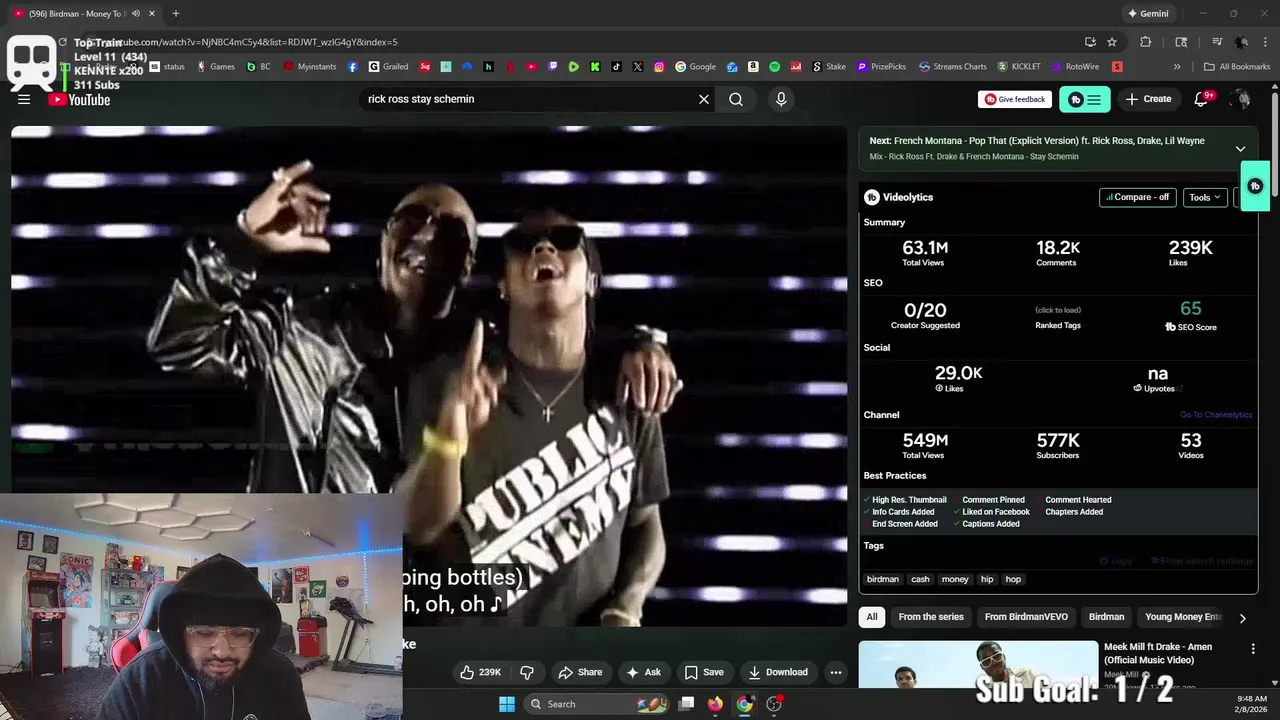Click the Windows taskbar Search box

tap(595, 704)
